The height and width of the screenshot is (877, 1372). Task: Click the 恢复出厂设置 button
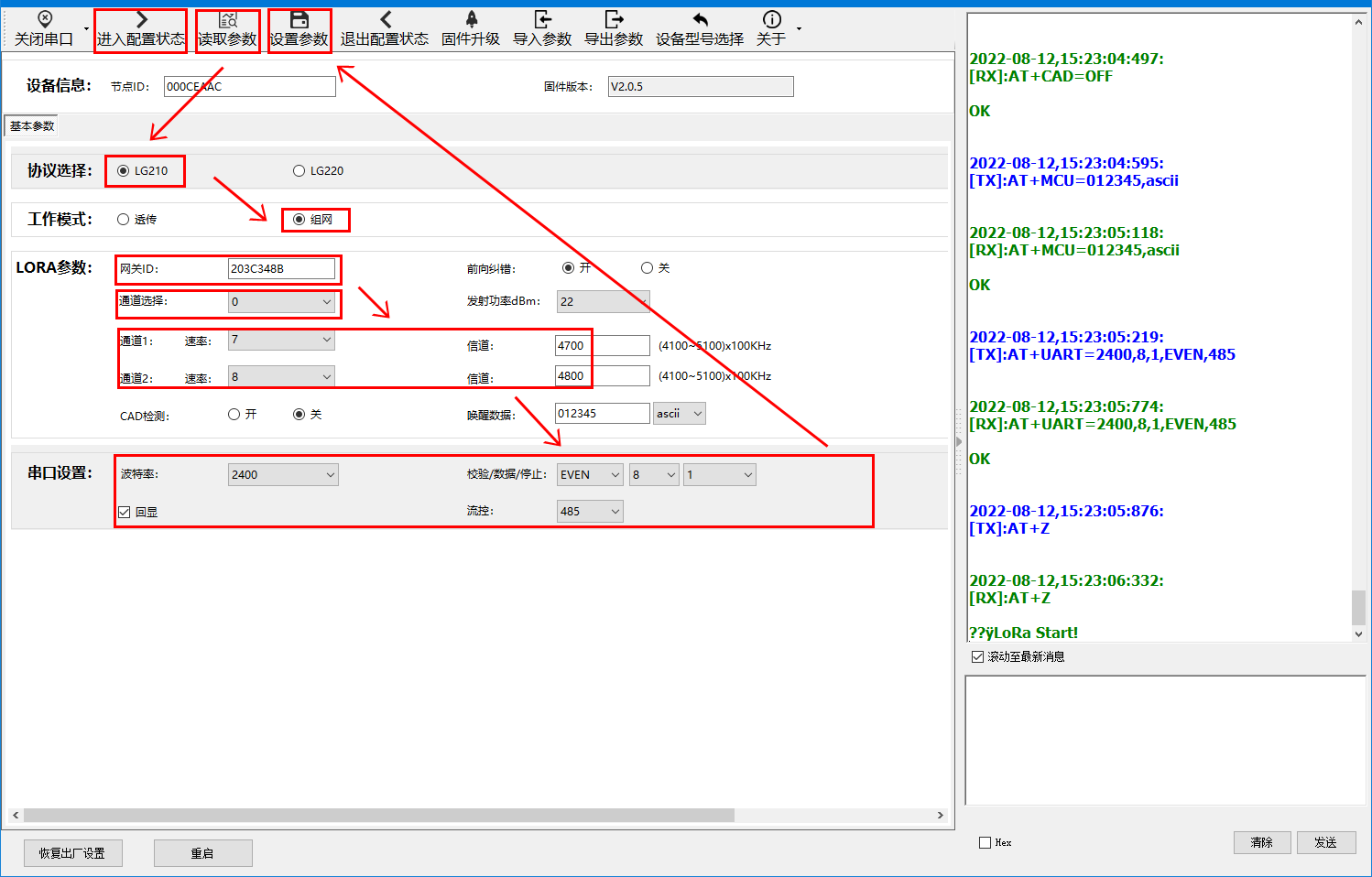(72, 853)
